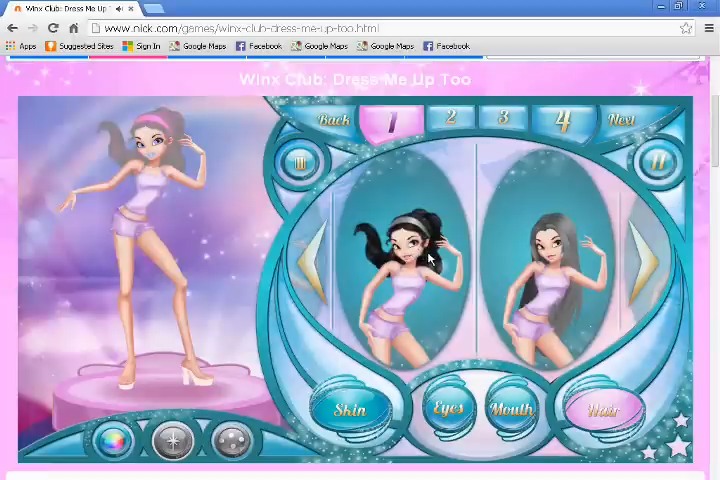Image resolution: width=720 pixels, height=480 pixels.
Task: Click the color wheel button in the game
Action: coord(113,440)
